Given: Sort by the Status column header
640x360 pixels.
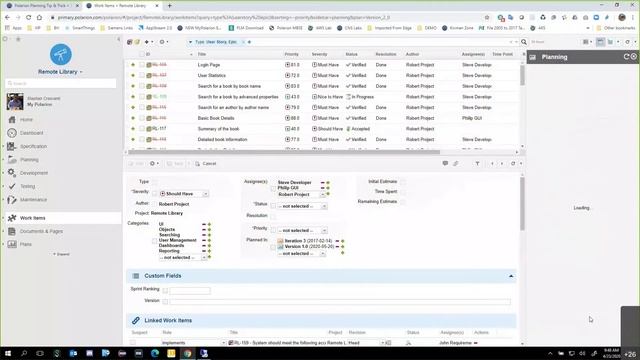Looking at the screenshot, I should 351,54.
